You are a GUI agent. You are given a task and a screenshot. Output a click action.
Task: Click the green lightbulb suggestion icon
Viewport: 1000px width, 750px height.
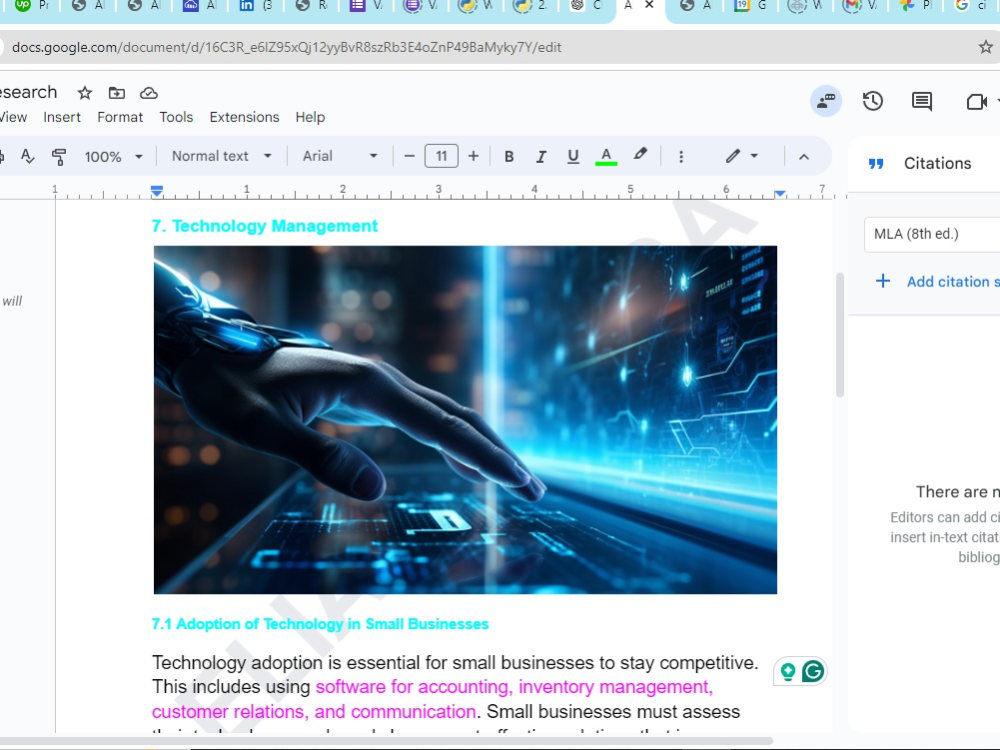click(x=788, y=672)
